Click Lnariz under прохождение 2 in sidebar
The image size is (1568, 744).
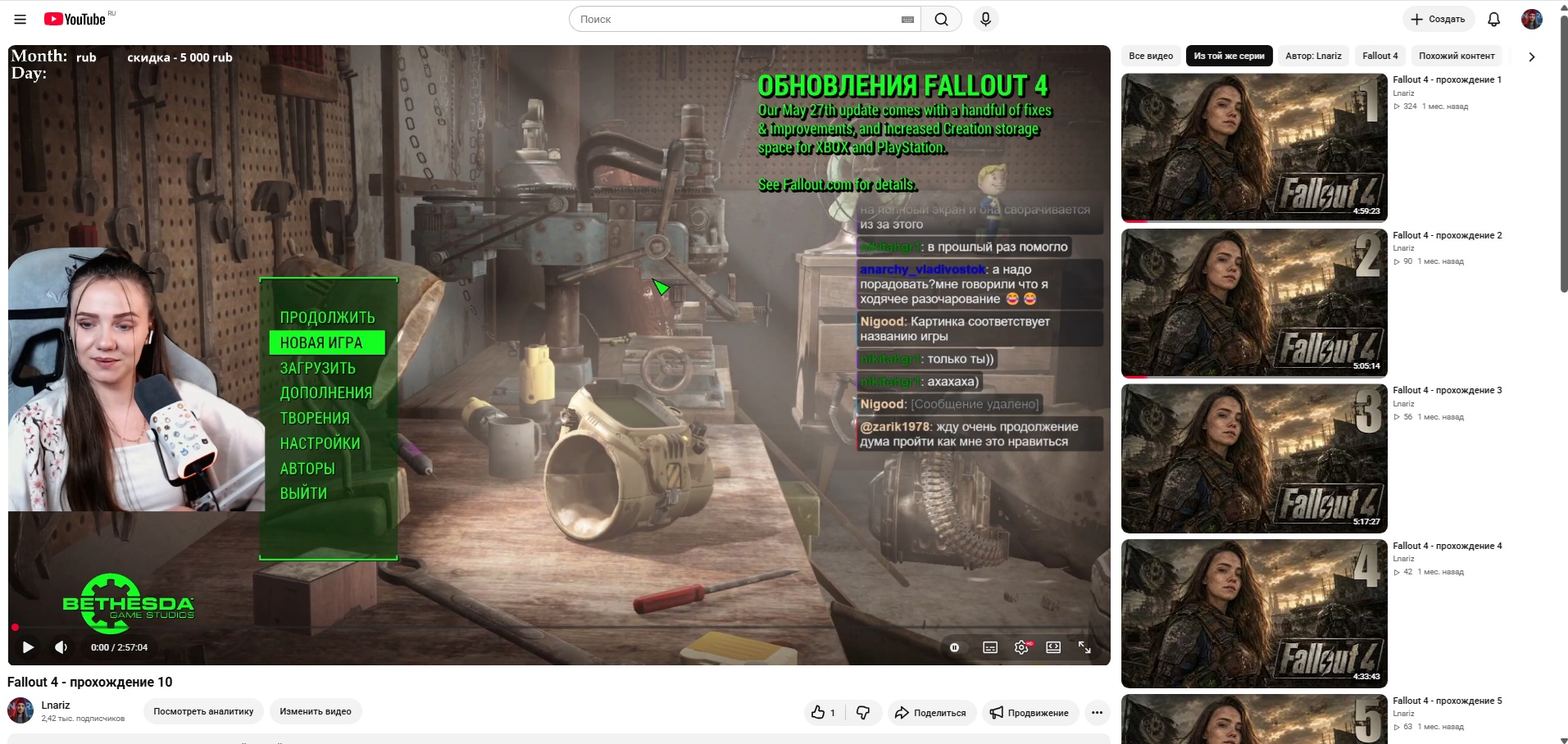[x=1403, y=248]
